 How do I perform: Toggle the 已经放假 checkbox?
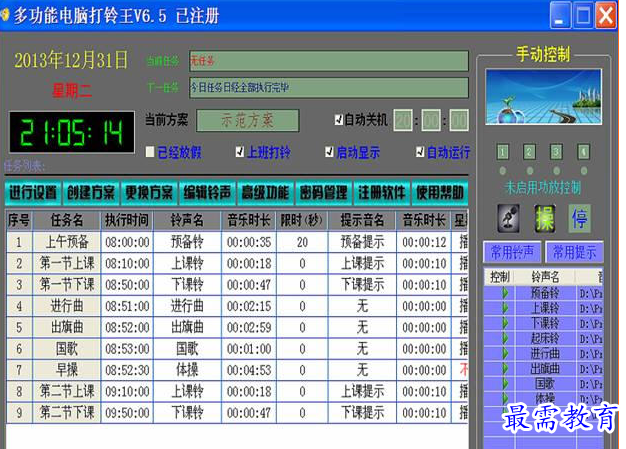tap(150, 152)
